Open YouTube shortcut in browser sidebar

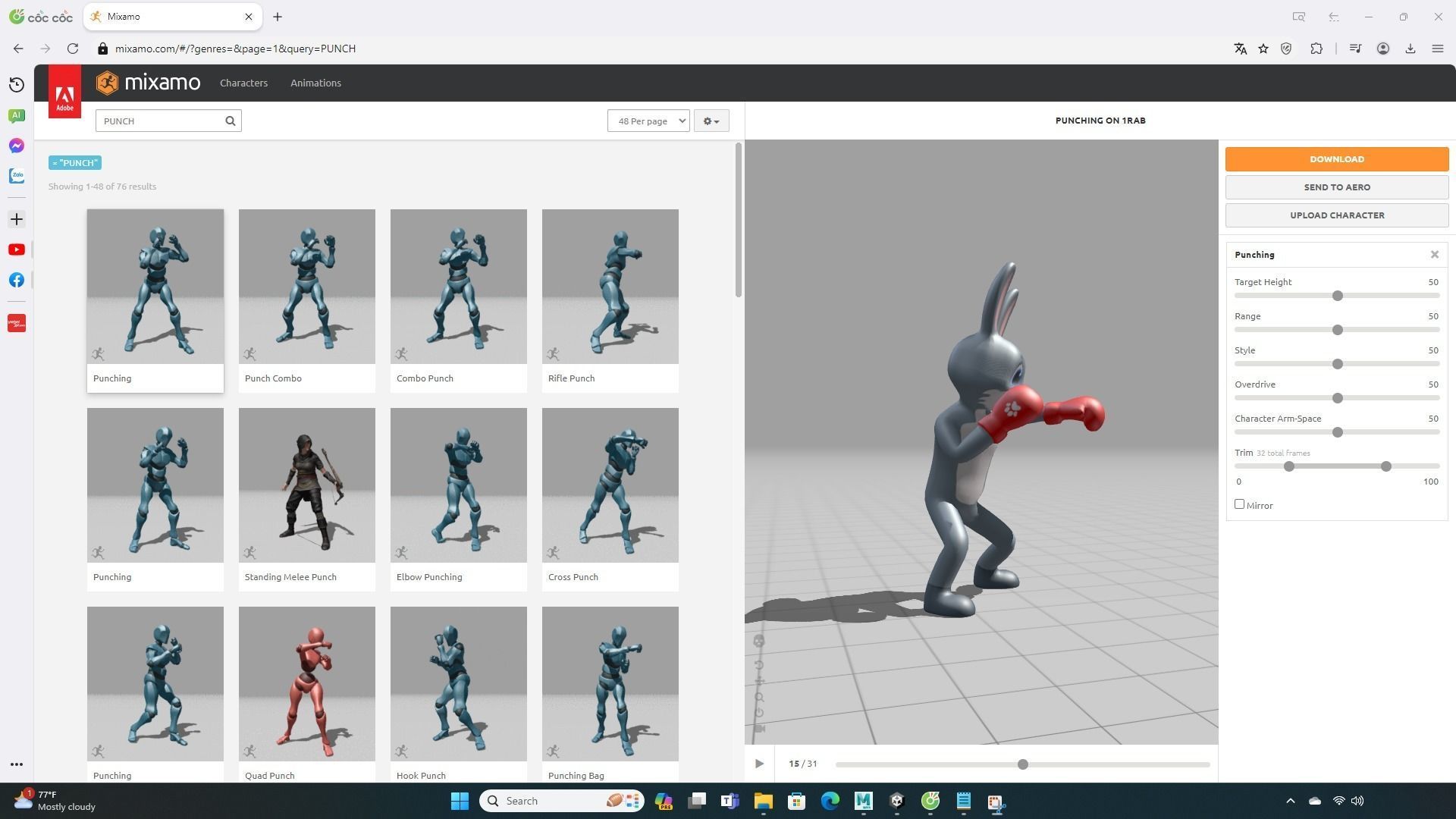click(x=17, y=249)
